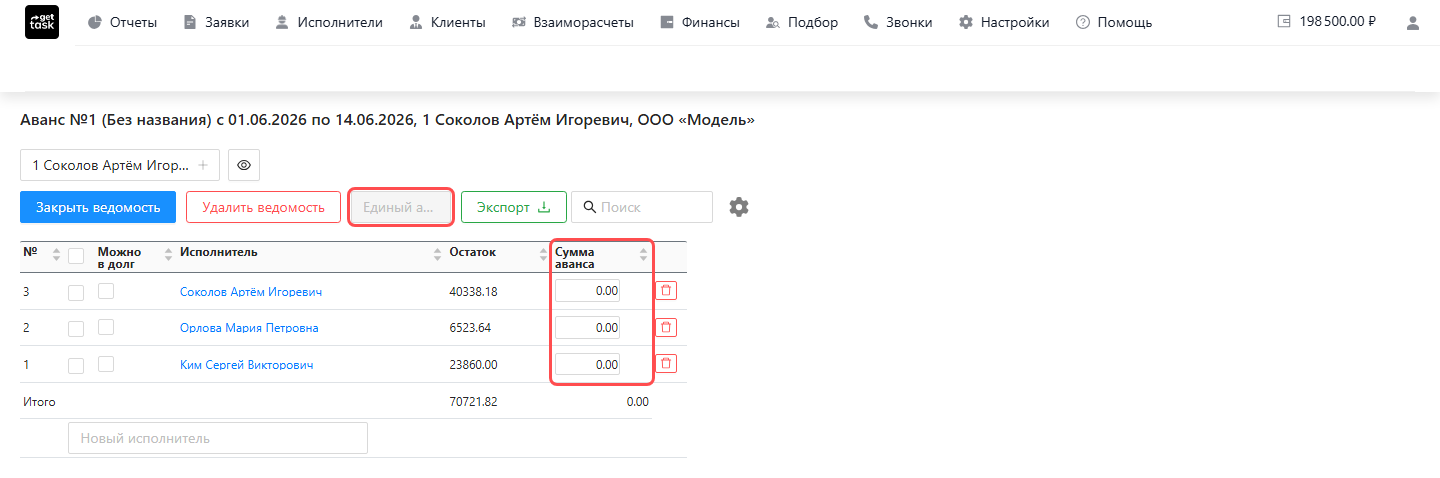Open the Отчеты menu
This screenshot has width=1440, height=478.
122,22
